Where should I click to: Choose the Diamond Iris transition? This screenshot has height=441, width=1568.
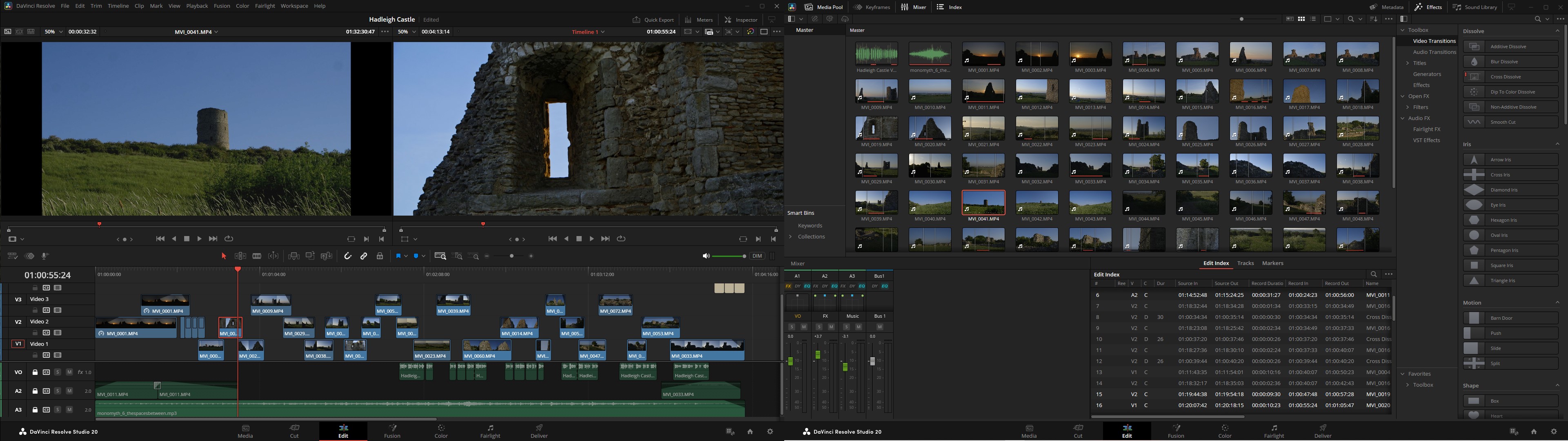tap(1511, 190)
